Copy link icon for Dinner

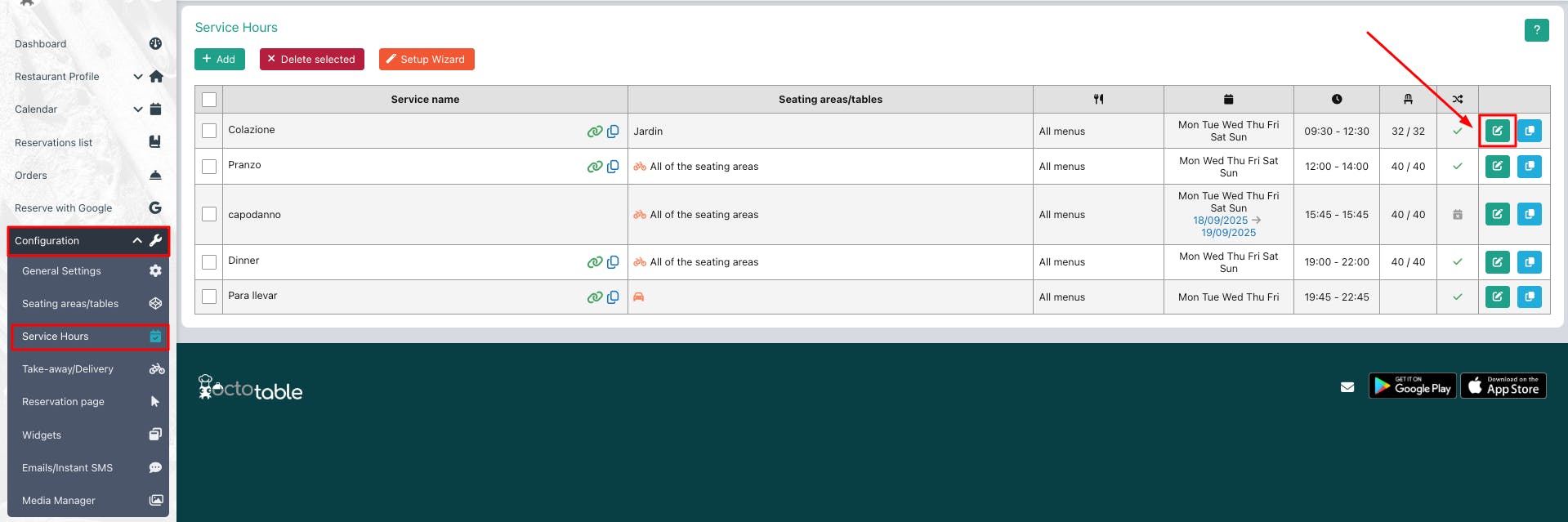click(613, 261)
